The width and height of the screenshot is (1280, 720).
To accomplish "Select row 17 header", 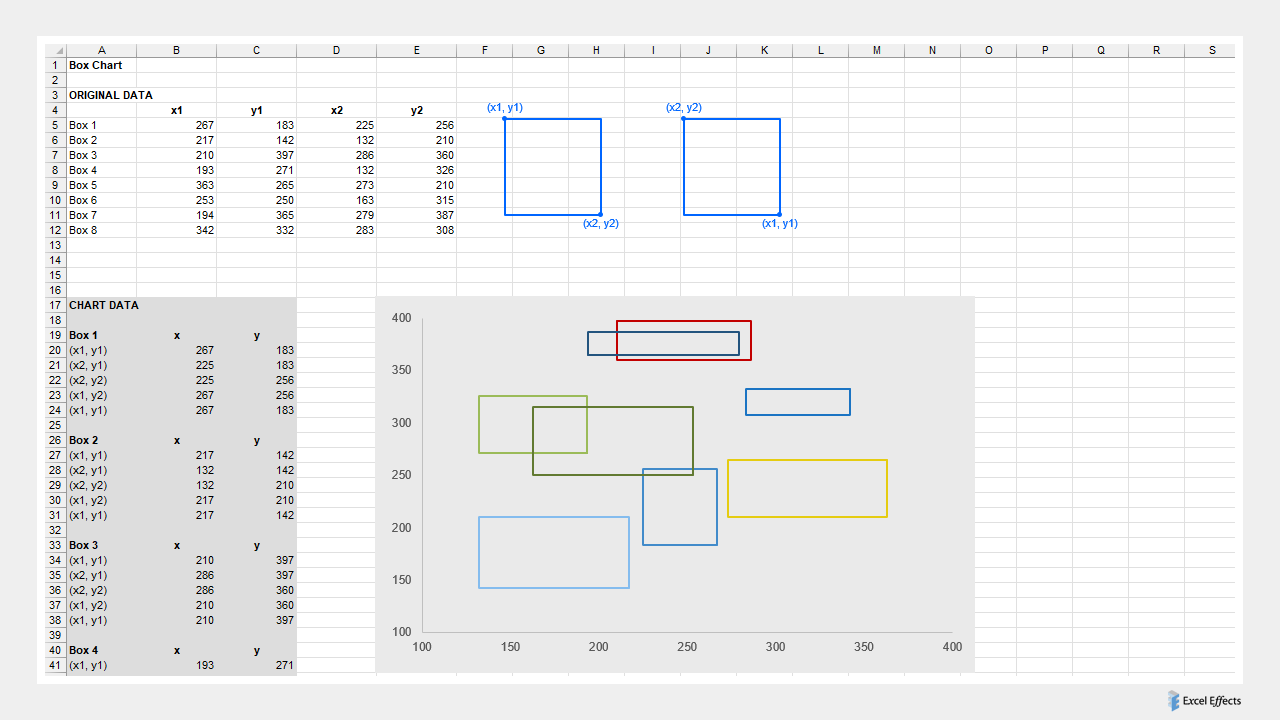I will [55, 305].
